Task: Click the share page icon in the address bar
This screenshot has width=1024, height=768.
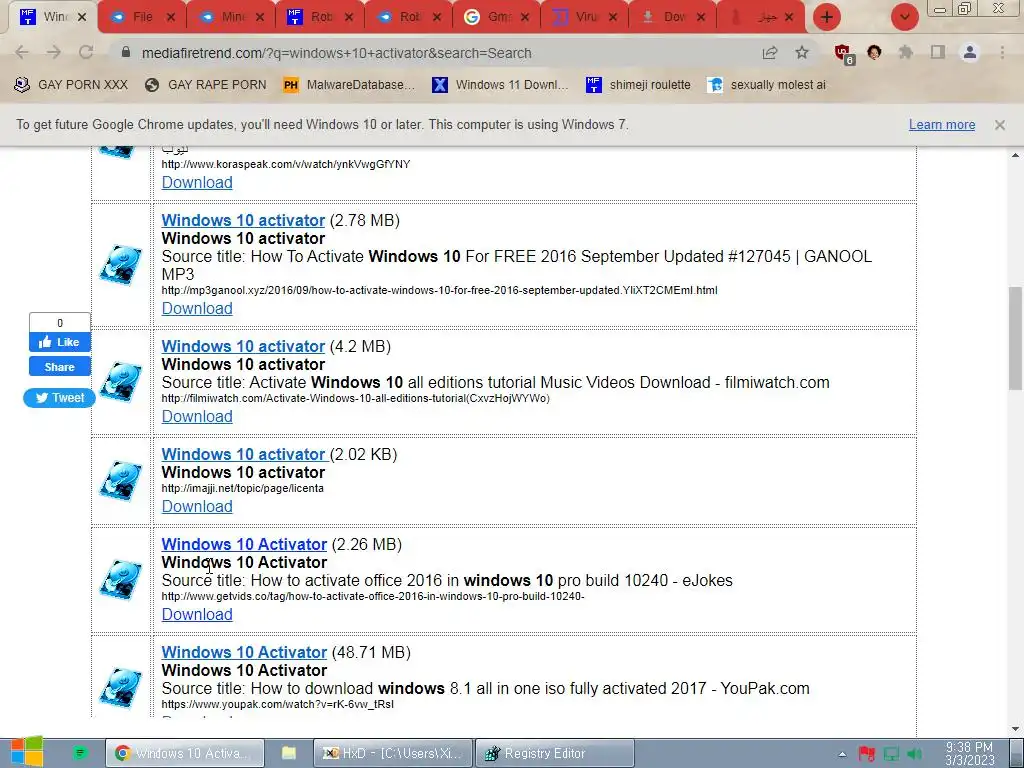Action: click(x=770, y=53)
